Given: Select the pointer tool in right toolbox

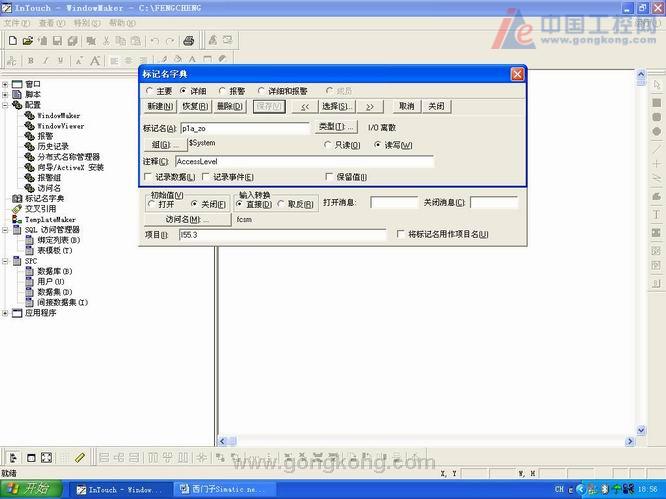Looking at the screenshot, I should (x=657, y=85).
